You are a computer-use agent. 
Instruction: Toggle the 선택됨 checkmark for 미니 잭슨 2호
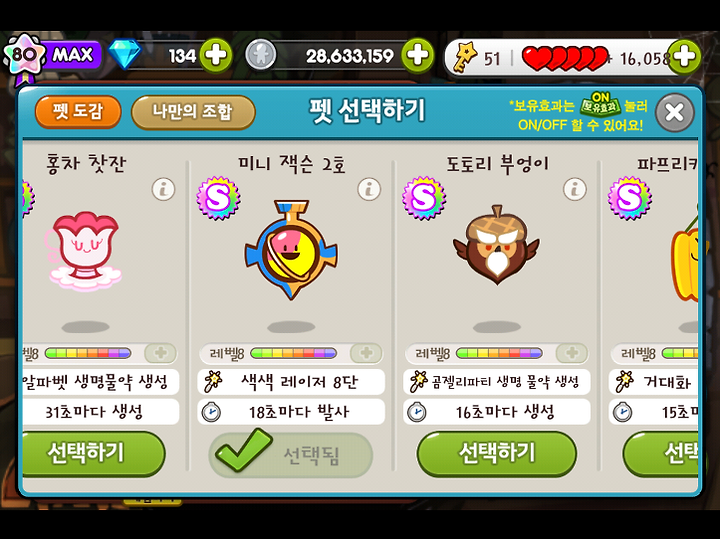pyautogui.click(x=291, y=454)
